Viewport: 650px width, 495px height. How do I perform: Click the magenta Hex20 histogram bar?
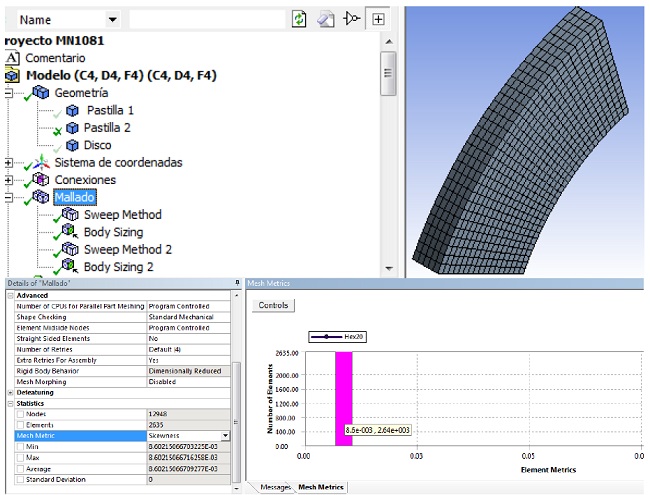pyautogui.click(x=343, y=390)
